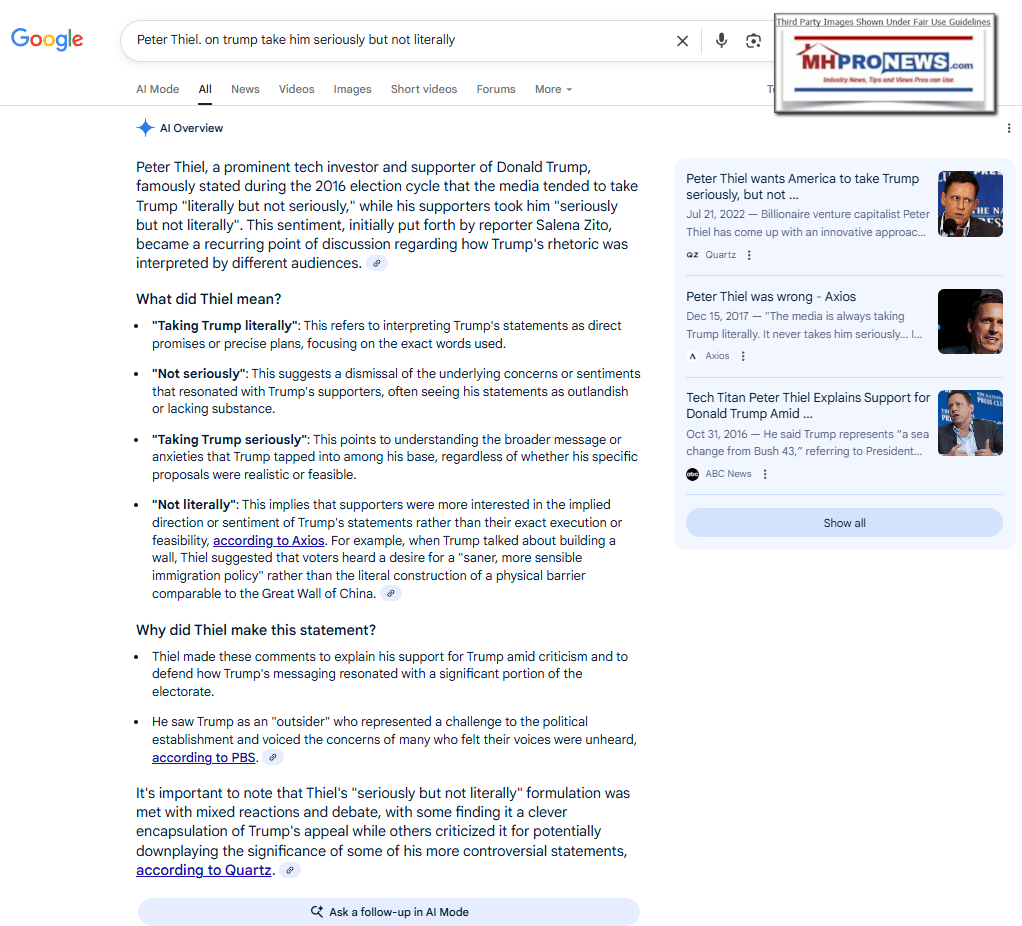Click the bold '"Taking Trump seriously"' bullet term
Image resolution: width=1022 pixels, height=926 pixels.
231,439
